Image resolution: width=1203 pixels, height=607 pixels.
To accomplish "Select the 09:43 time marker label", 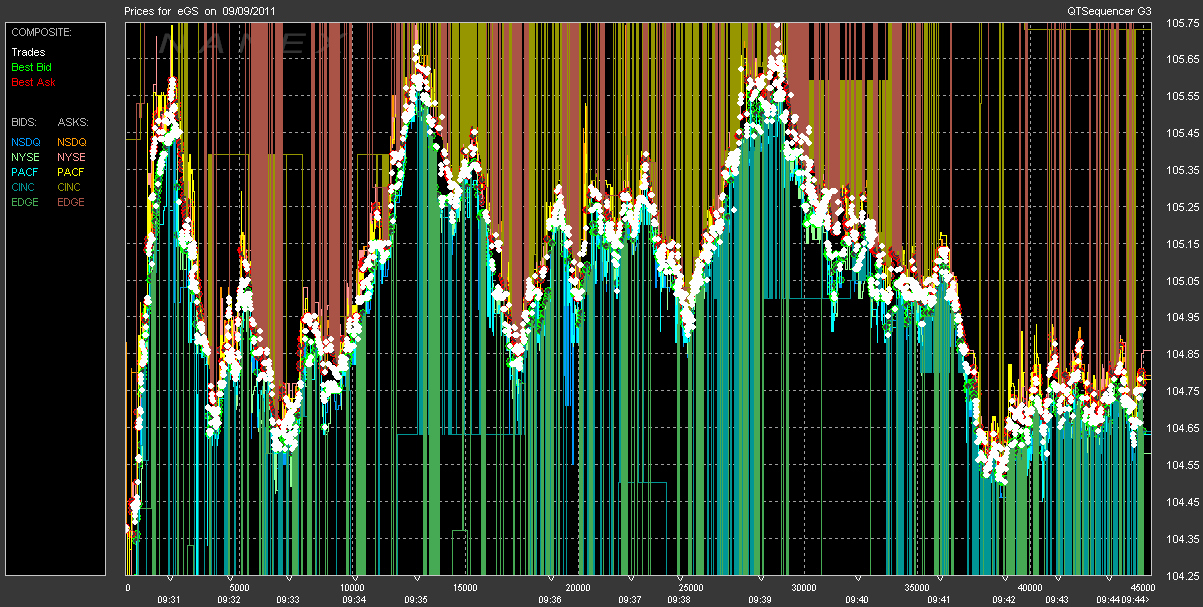I will (1056, 599).
